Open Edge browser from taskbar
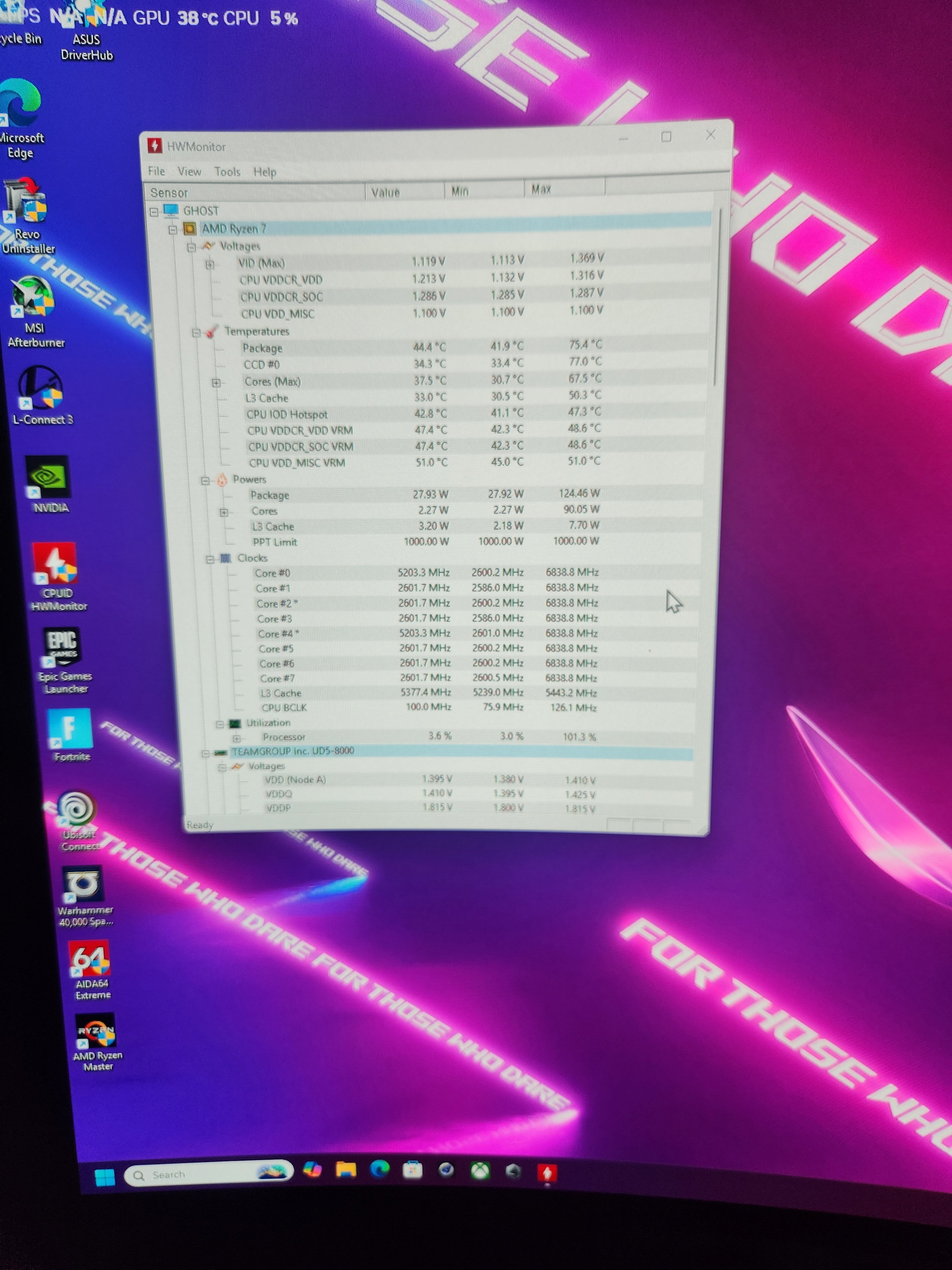Viewport: 952px width, 1270px height. coord(379,1169)
